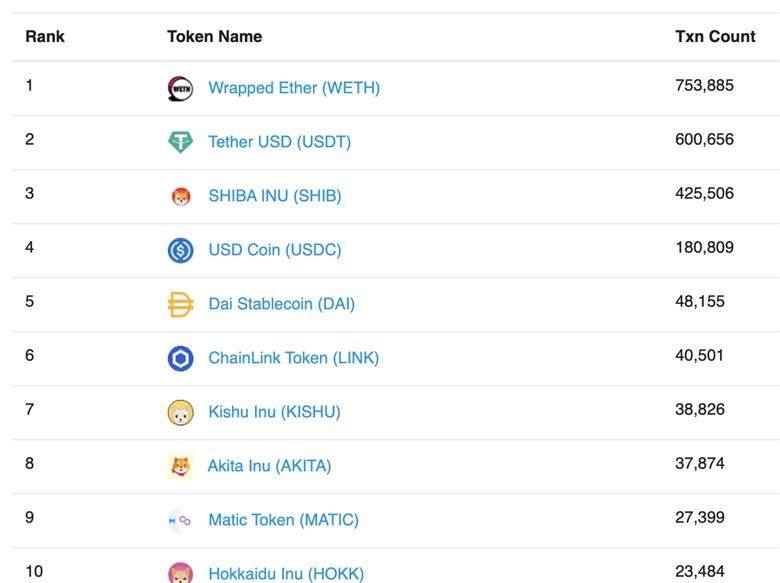The image size is (780, 583).
Task: Click the Wrapped Ether WETH logo icon
Action: tap(181, 89)
